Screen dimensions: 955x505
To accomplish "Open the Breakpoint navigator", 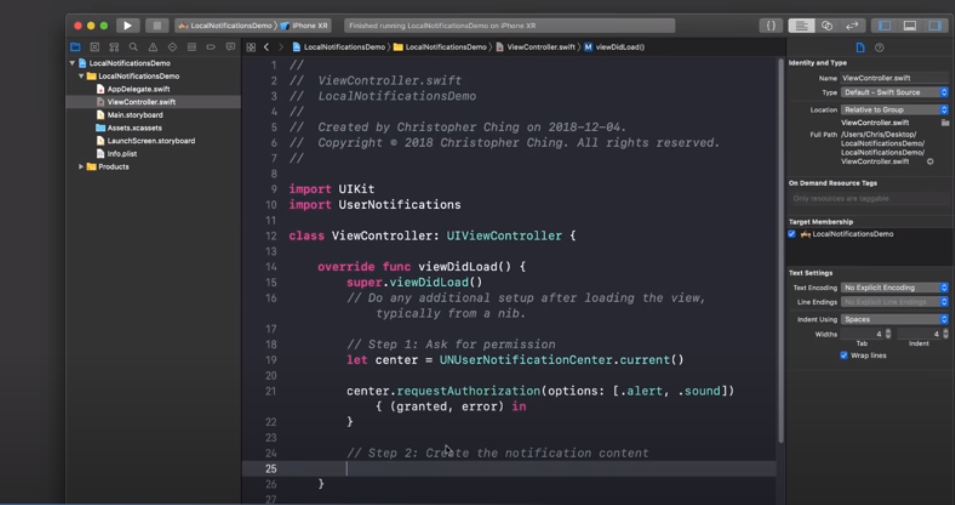I will click(x=211, y=47).
